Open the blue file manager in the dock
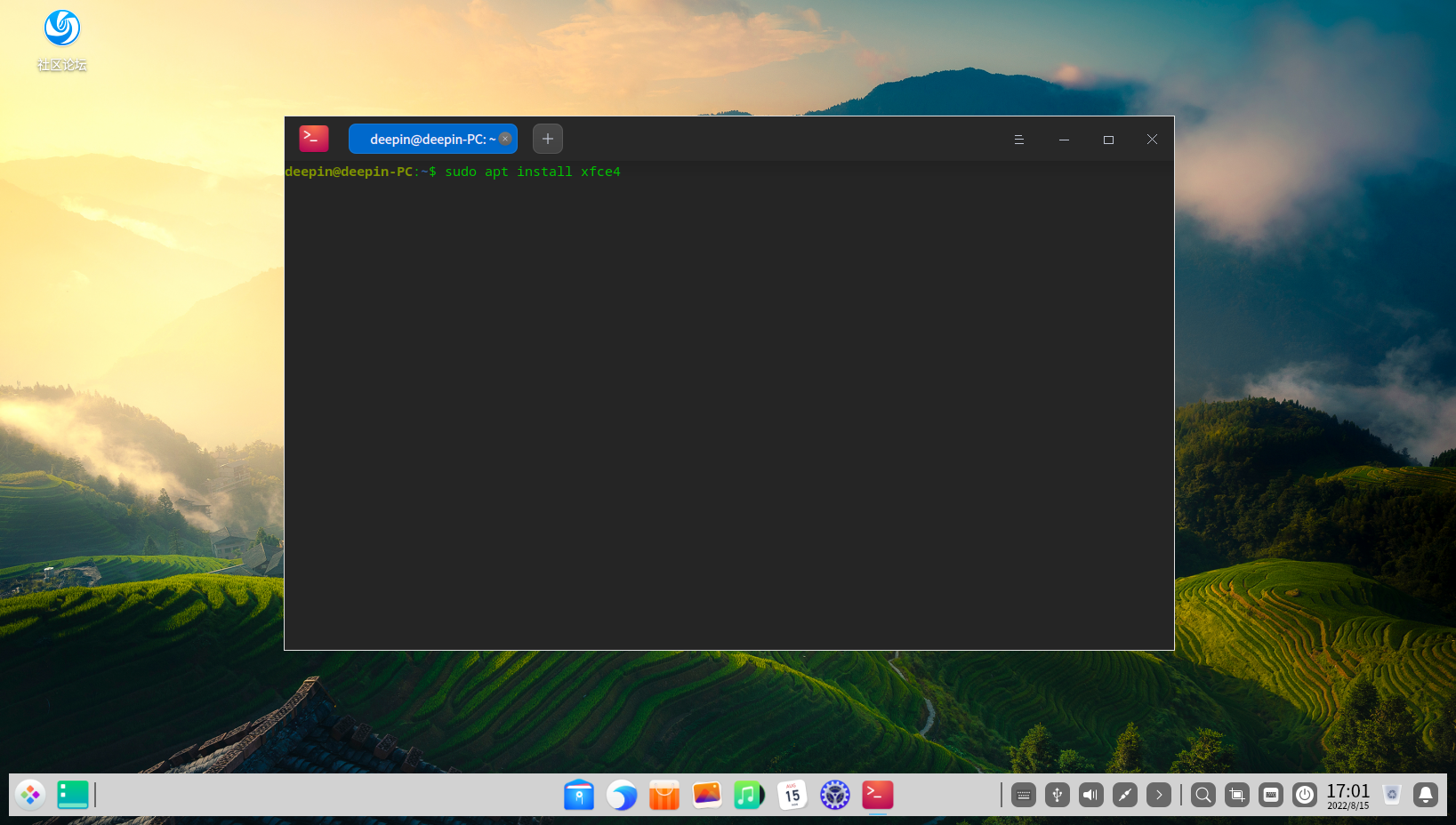The width and height of the screenshot is (1456, 825). click(579, 795)
